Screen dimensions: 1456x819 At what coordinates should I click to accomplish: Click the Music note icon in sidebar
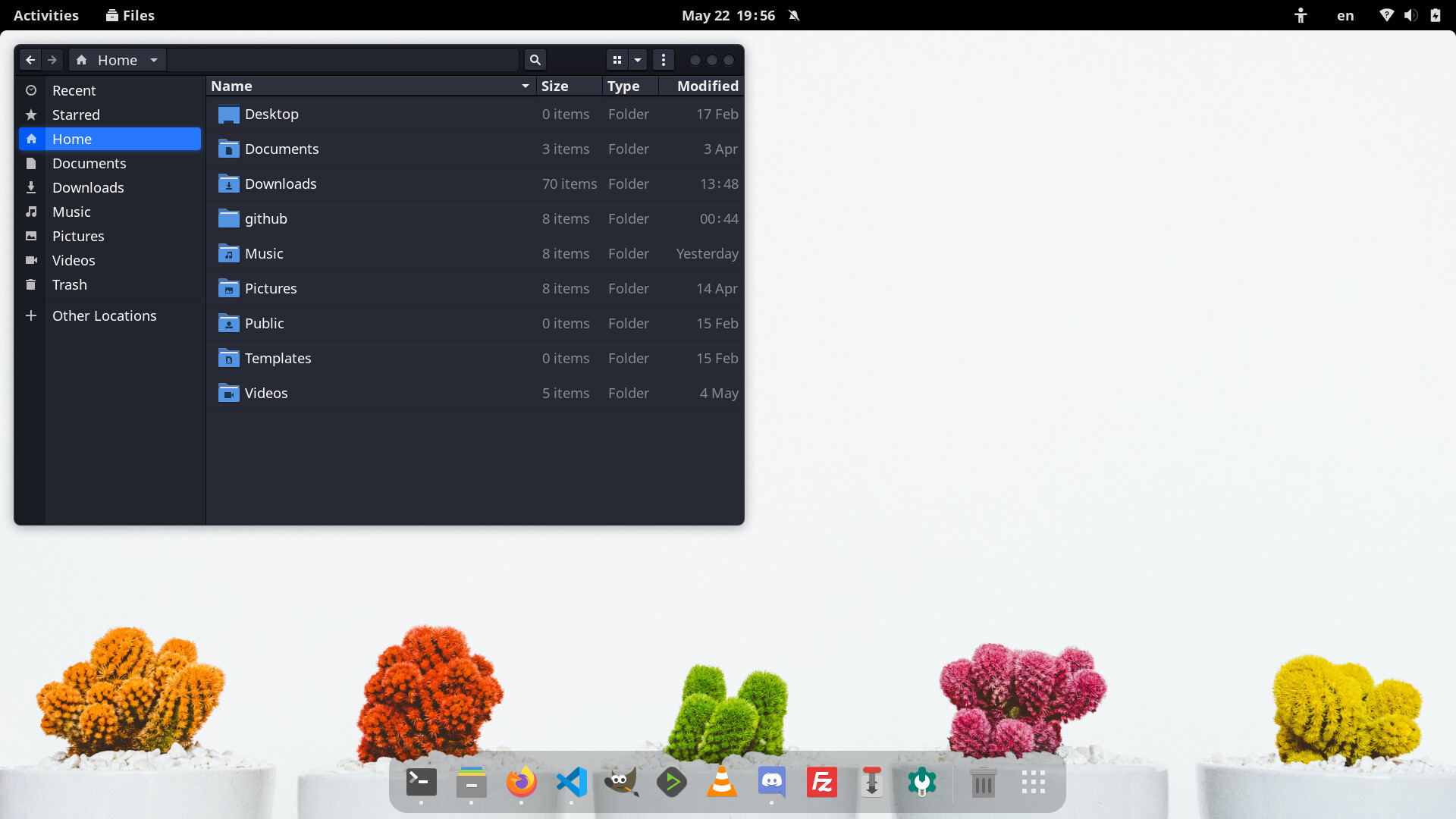[31, 212]
